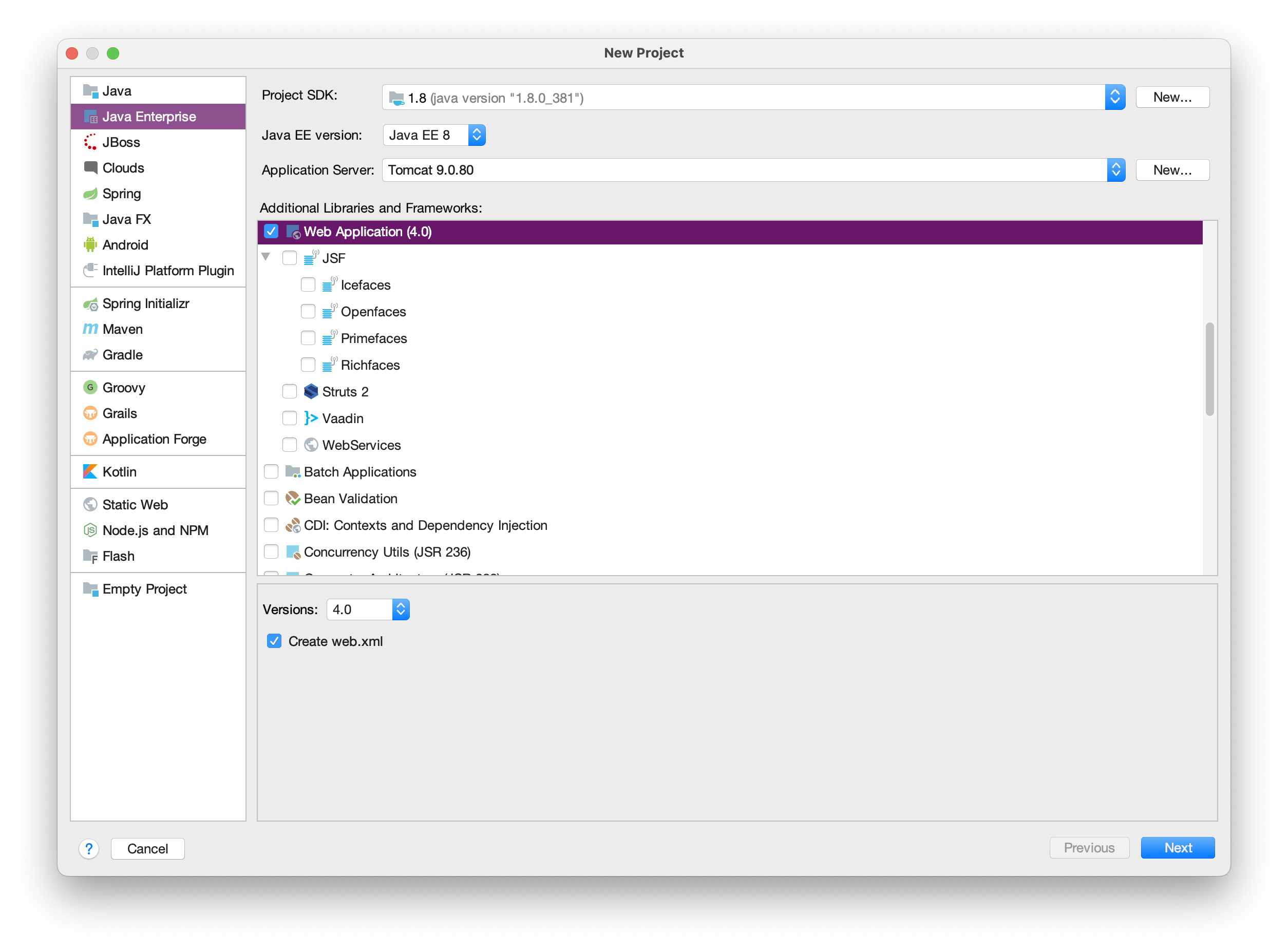
Task: Select the WebServices row label
Action: pos(362,445)
